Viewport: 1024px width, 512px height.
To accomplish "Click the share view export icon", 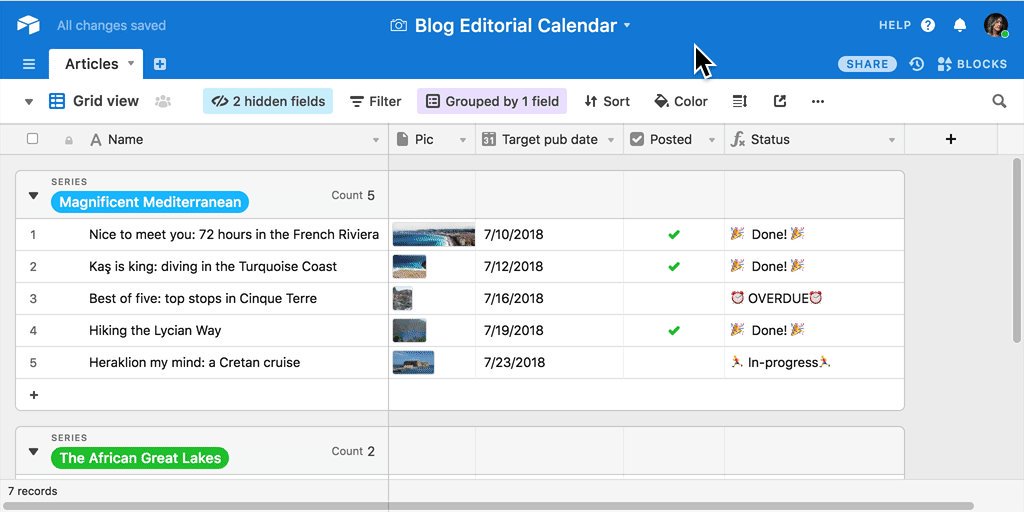I will pyautogui.click(x=780, y=101).
